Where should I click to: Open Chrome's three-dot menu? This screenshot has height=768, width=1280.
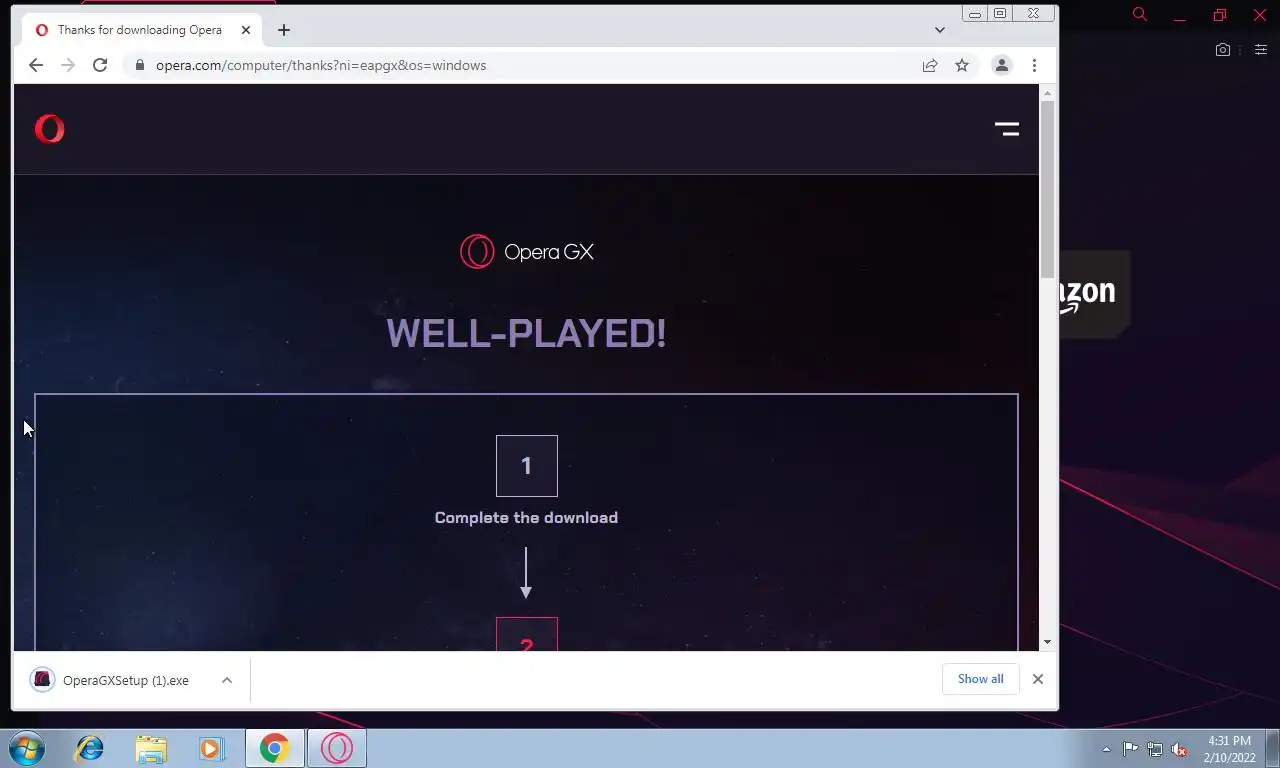(x=1034, y=65)
